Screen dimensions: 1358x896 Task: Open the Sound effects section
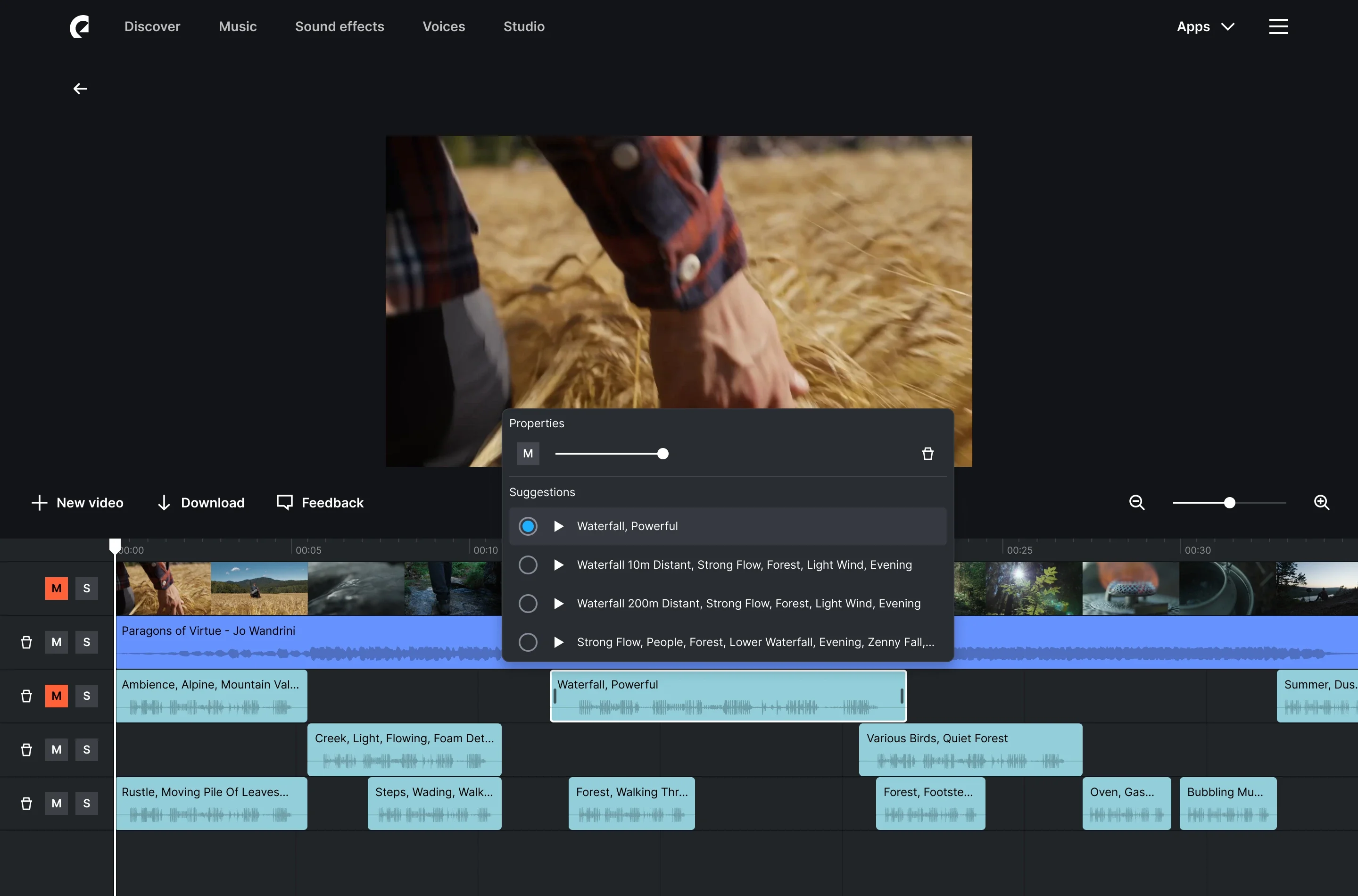[x=339, y=26]
